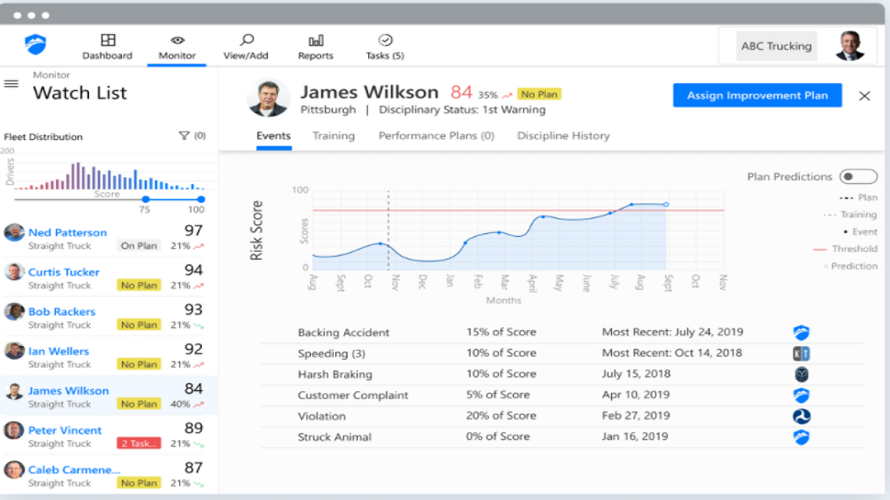The height and width of the screenshot is (500, 890).
Task: Click the Speeding row KT source icon
Action: (801, 354)
